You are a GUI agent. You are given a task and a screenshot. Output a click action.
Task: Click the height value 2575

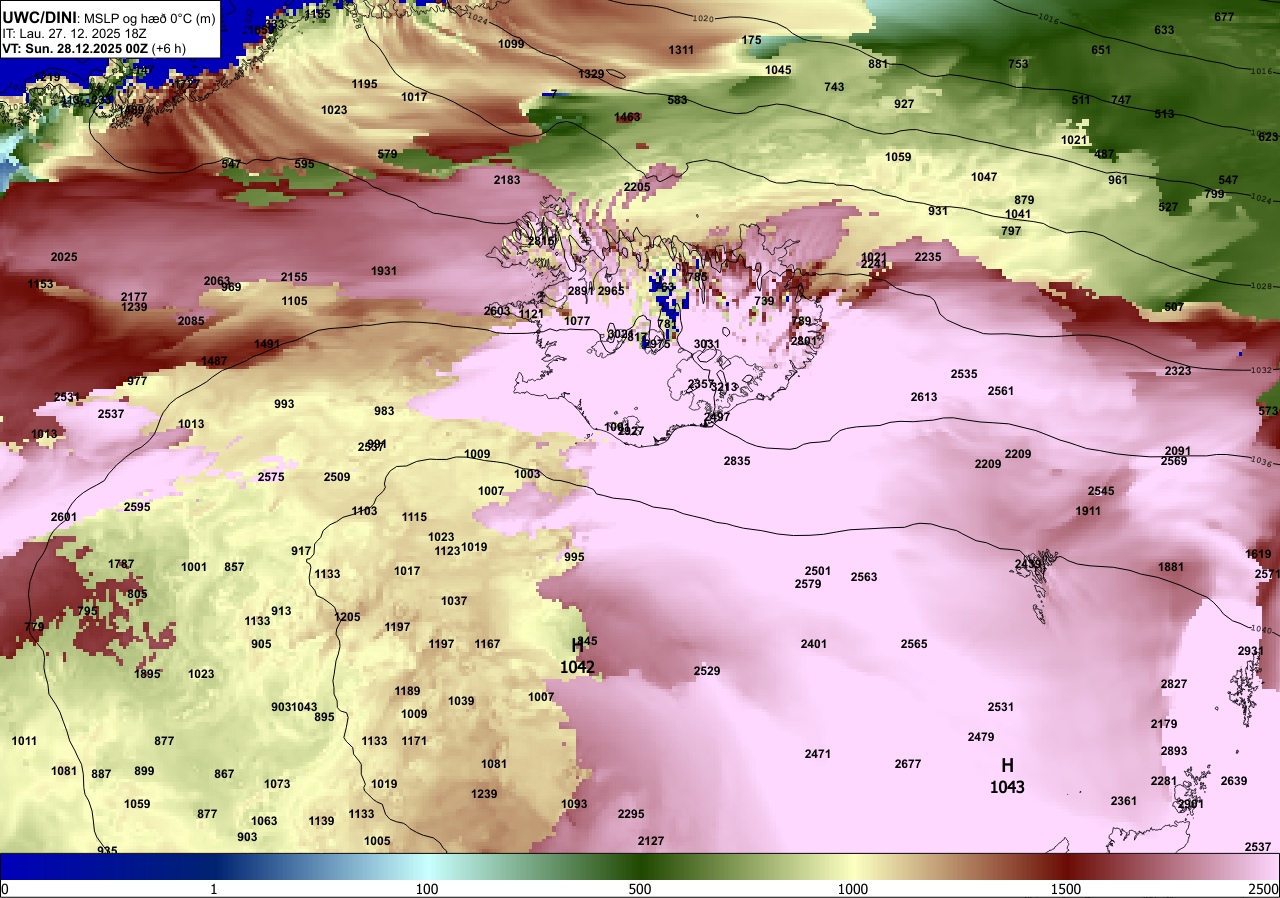271,477
